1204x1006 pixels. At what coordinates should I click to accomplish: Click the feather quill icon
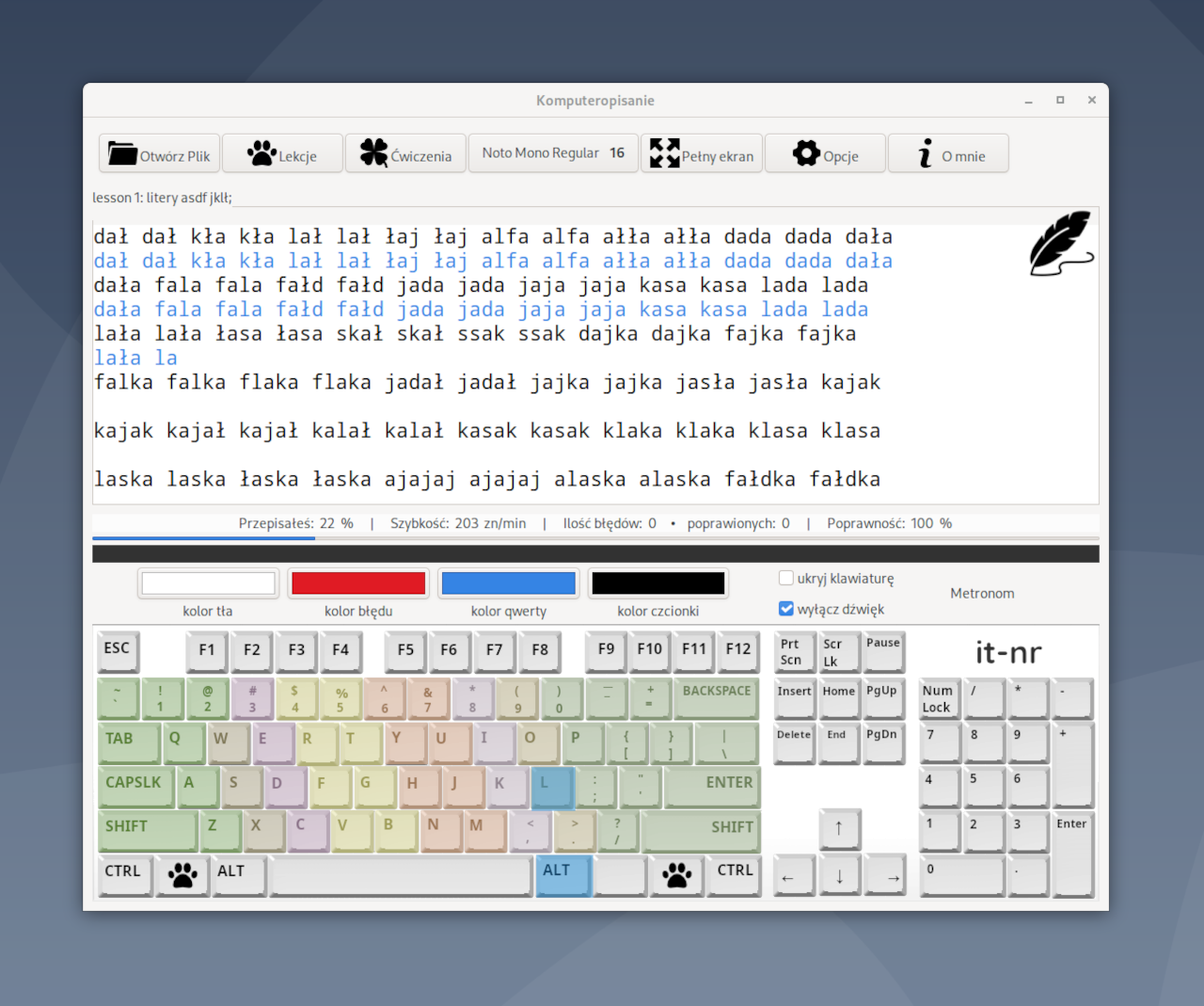pos(1061,244)
